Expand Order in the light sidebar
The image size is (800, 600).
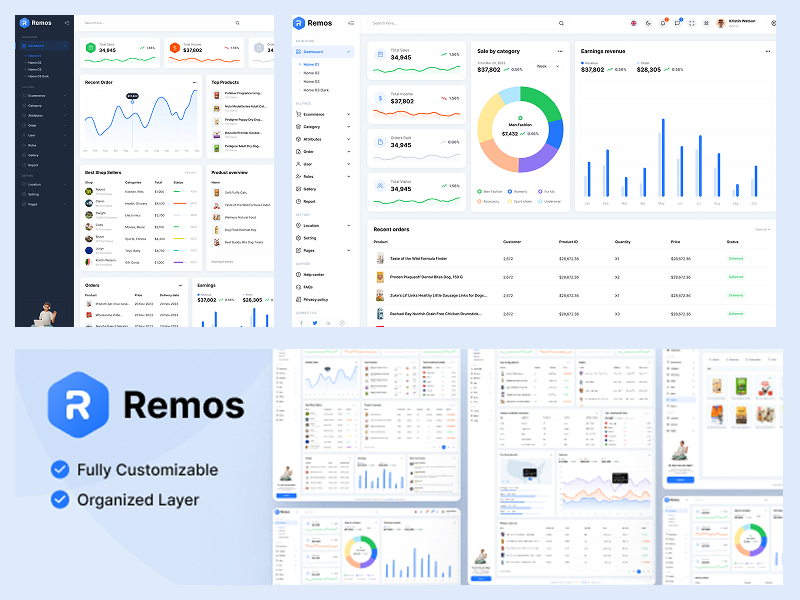pos(323,152)
